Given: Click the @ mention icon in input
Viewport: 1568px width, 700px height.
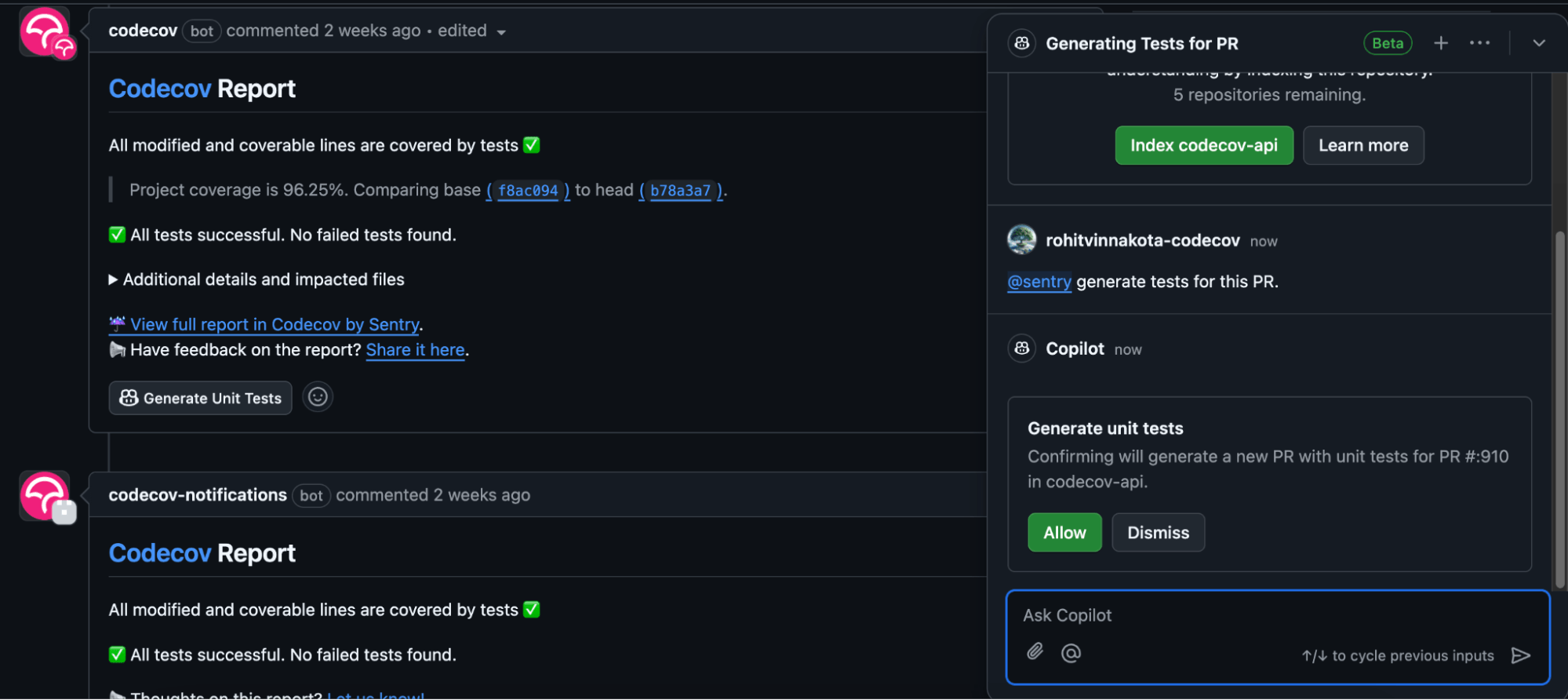Looking at the screenshot, I should tap(1071, 652).
